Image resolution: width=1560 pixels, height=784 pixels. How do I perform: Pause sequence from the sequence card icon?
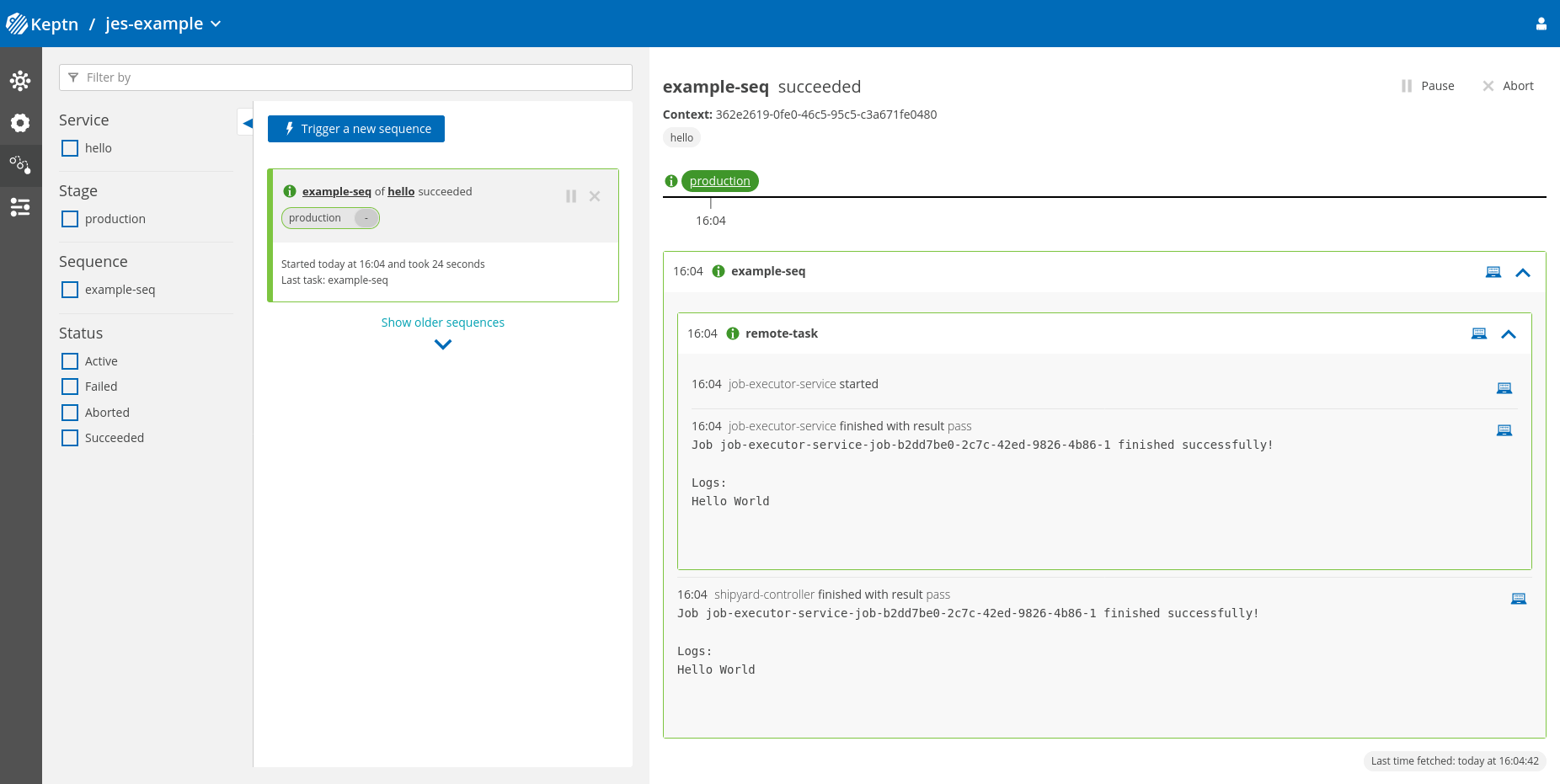click(x=571, y=196)
